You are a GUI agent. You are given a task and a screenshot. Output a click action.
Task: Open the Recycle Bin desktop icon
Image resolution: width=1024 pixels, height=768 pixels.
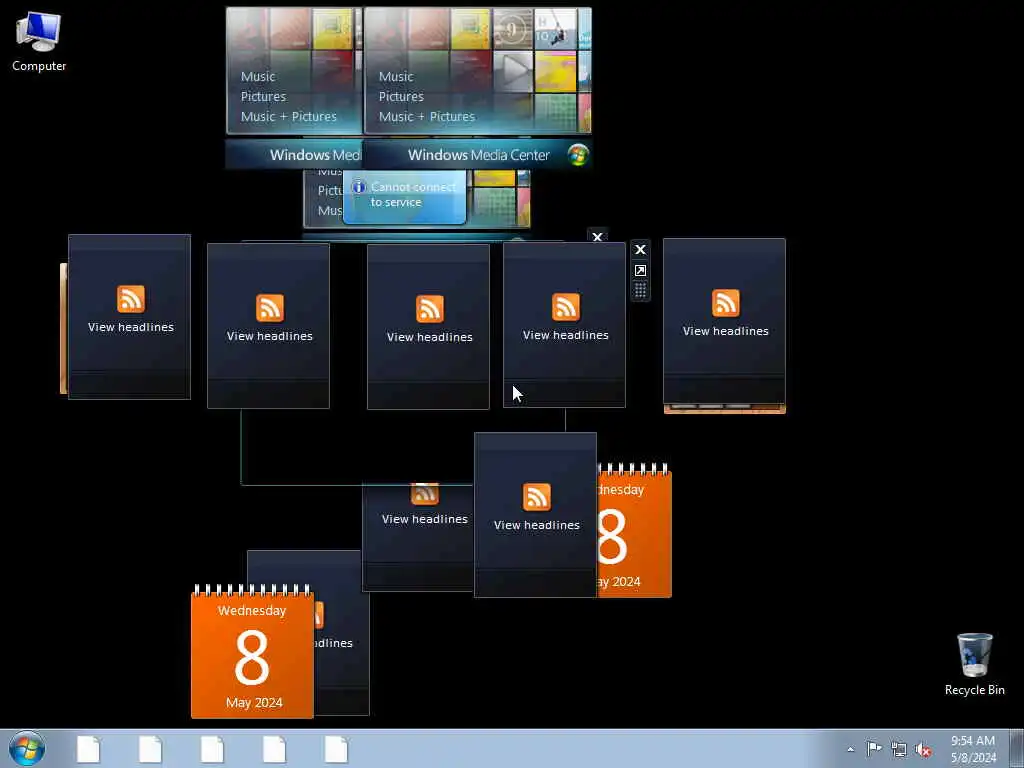point(974,664)
